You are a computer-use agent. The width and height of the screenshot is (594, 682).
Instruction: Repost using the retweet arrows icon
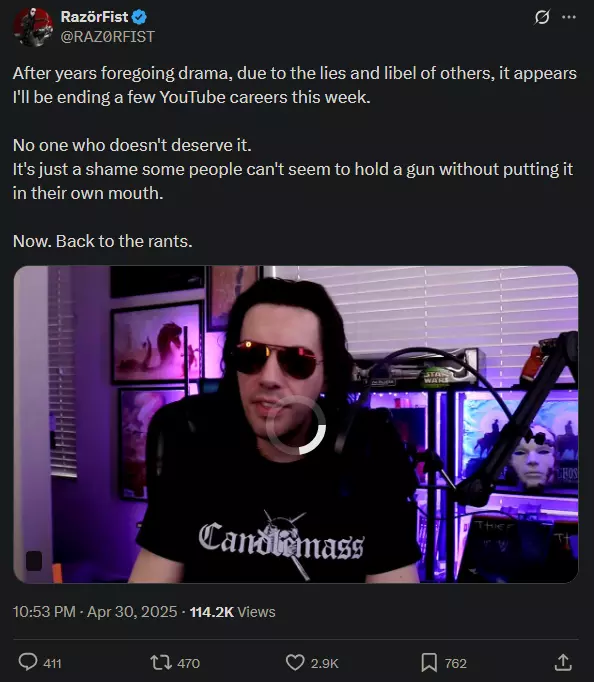coord(161,662)
